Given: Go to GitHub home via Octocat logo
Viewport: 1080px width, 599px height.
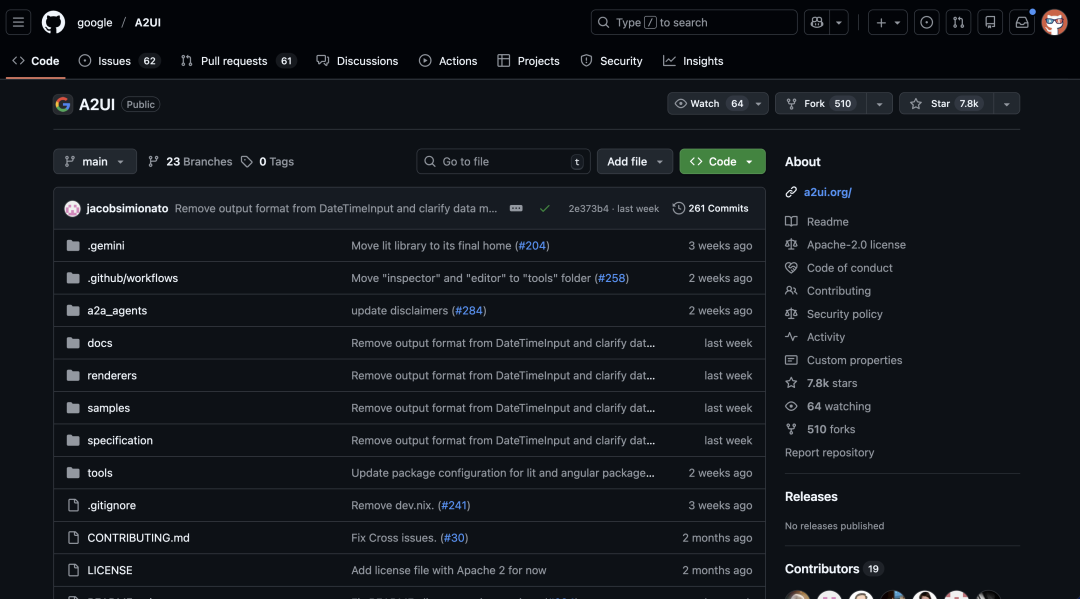Looking at the screenshot, I should (x=53, y=23).
